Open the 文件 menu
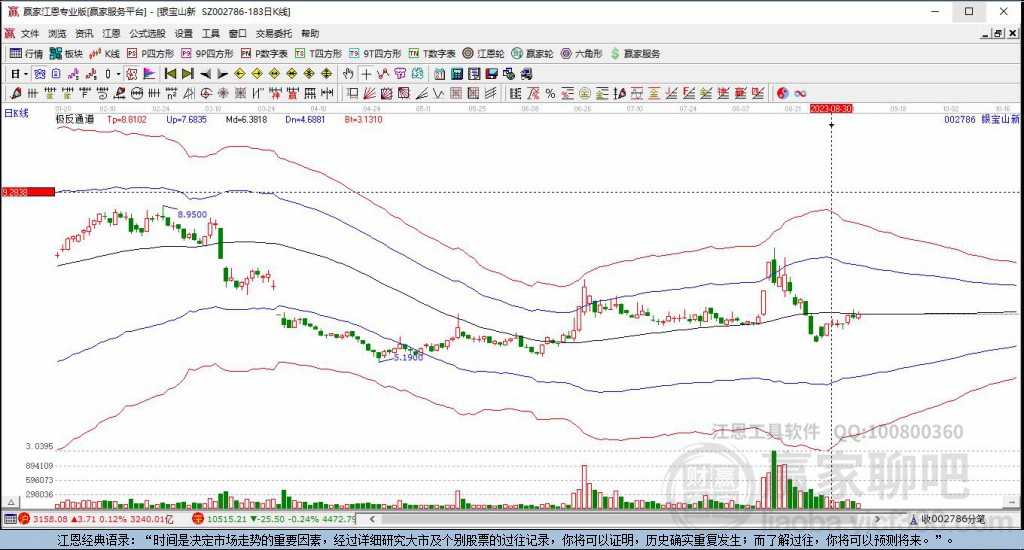 coord(29,33)
